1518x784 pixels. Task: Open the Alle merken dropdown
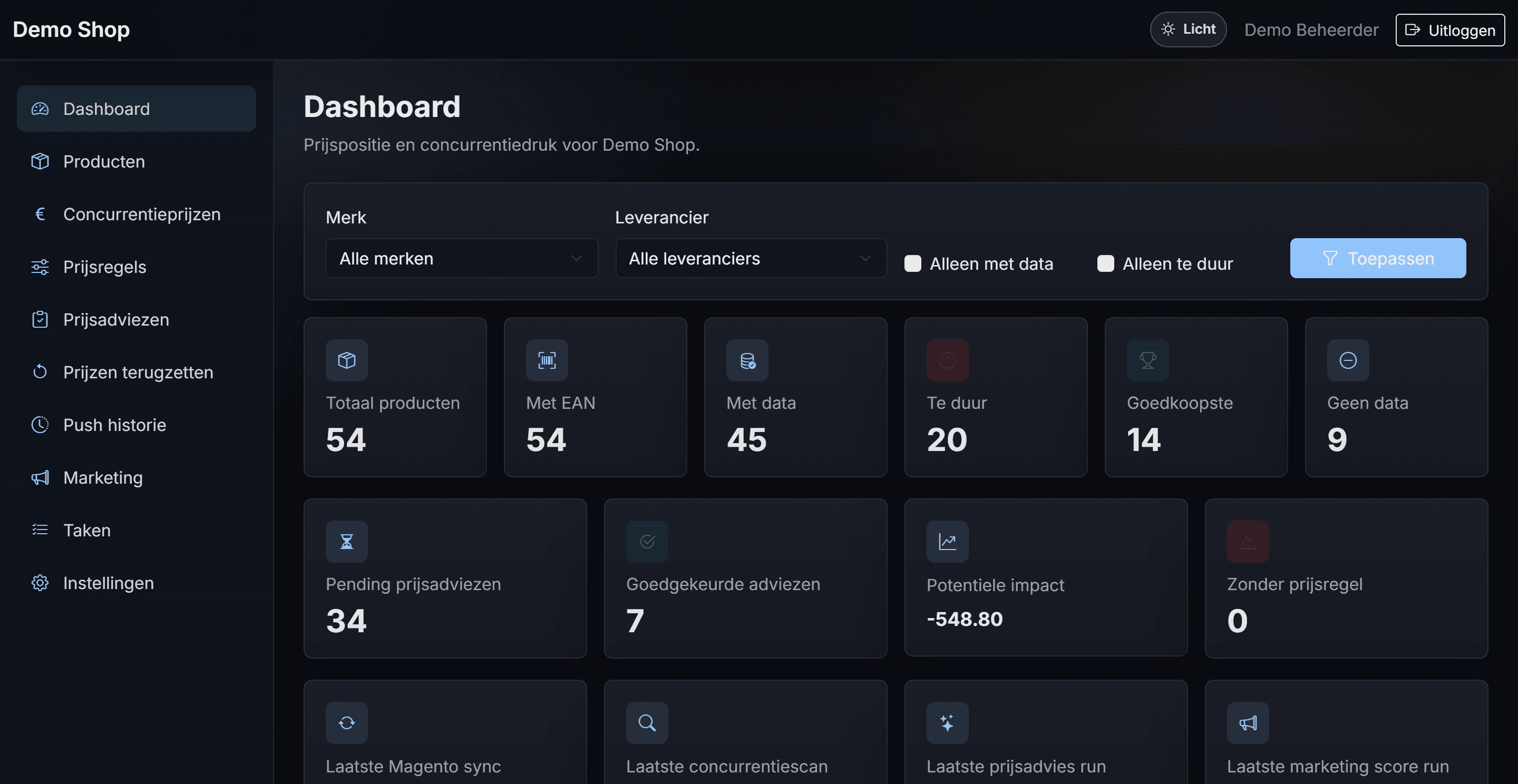[x=462, y=258]
